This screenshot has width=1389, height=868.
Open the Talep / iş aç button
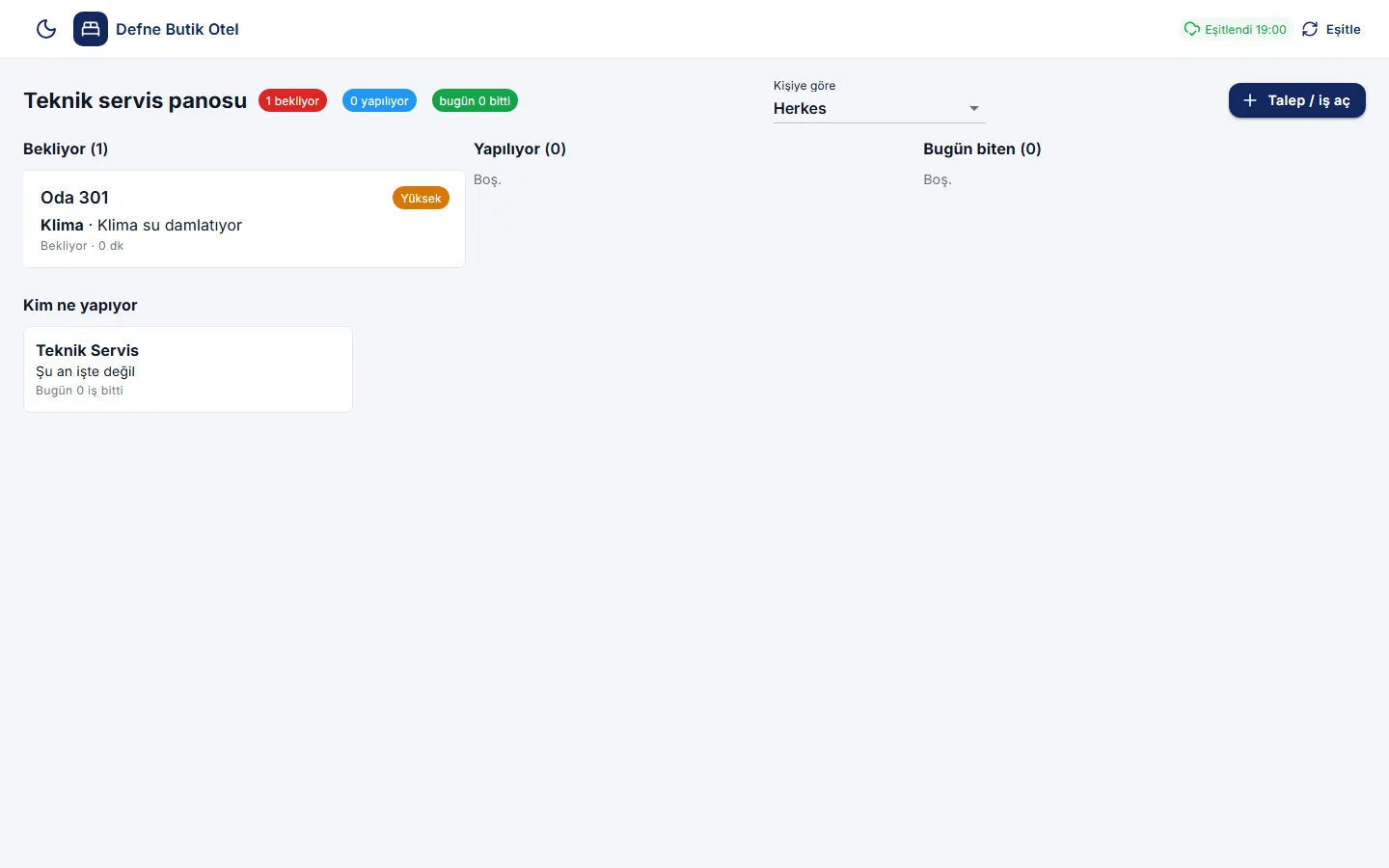tap(1296, 100)
